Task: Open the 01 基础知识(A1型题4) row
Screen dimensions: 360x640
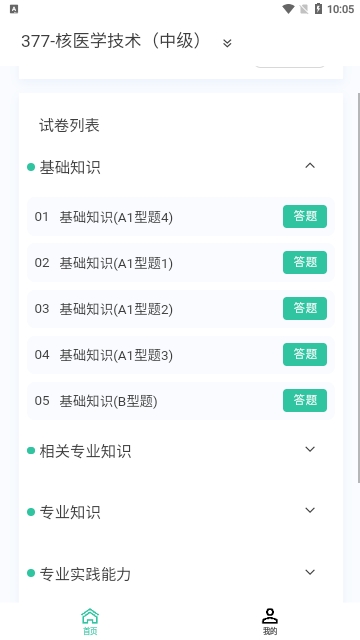Action: point(181,217)
